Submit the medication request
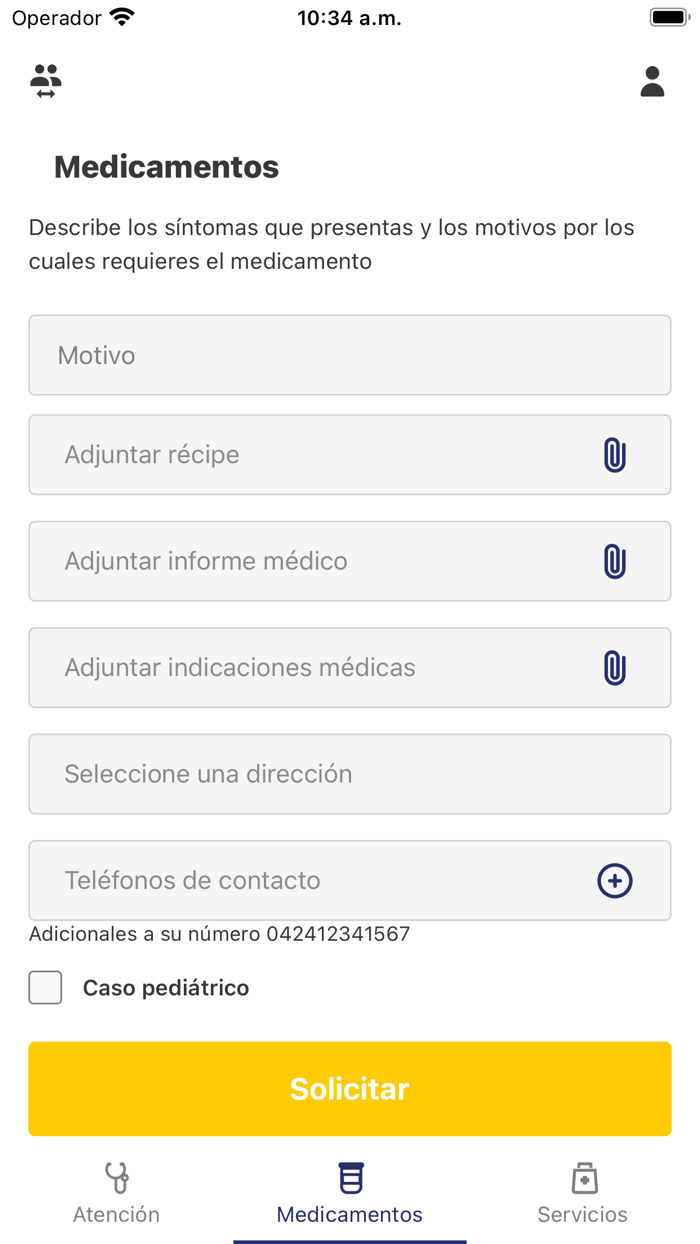The height and width of the screenshot is (1244, 700). tap(349, 1088)
